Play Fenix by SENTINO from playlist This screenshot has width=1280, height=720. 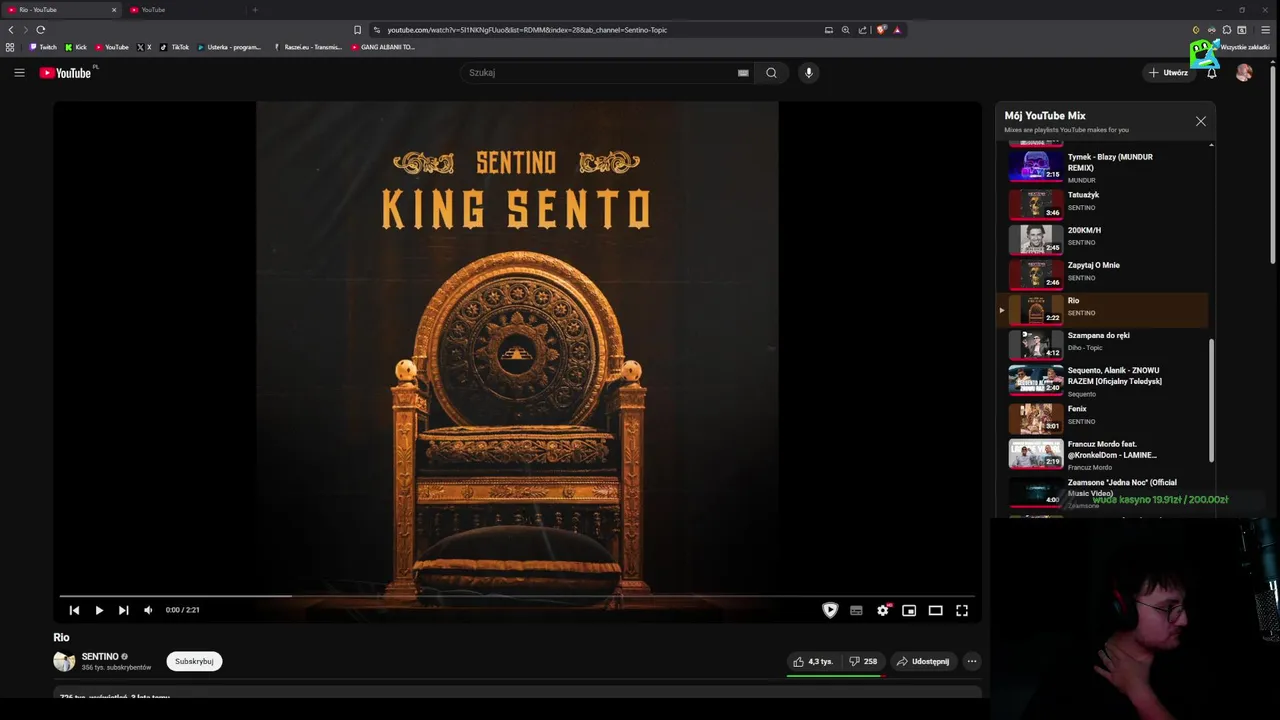(1105, 417)
